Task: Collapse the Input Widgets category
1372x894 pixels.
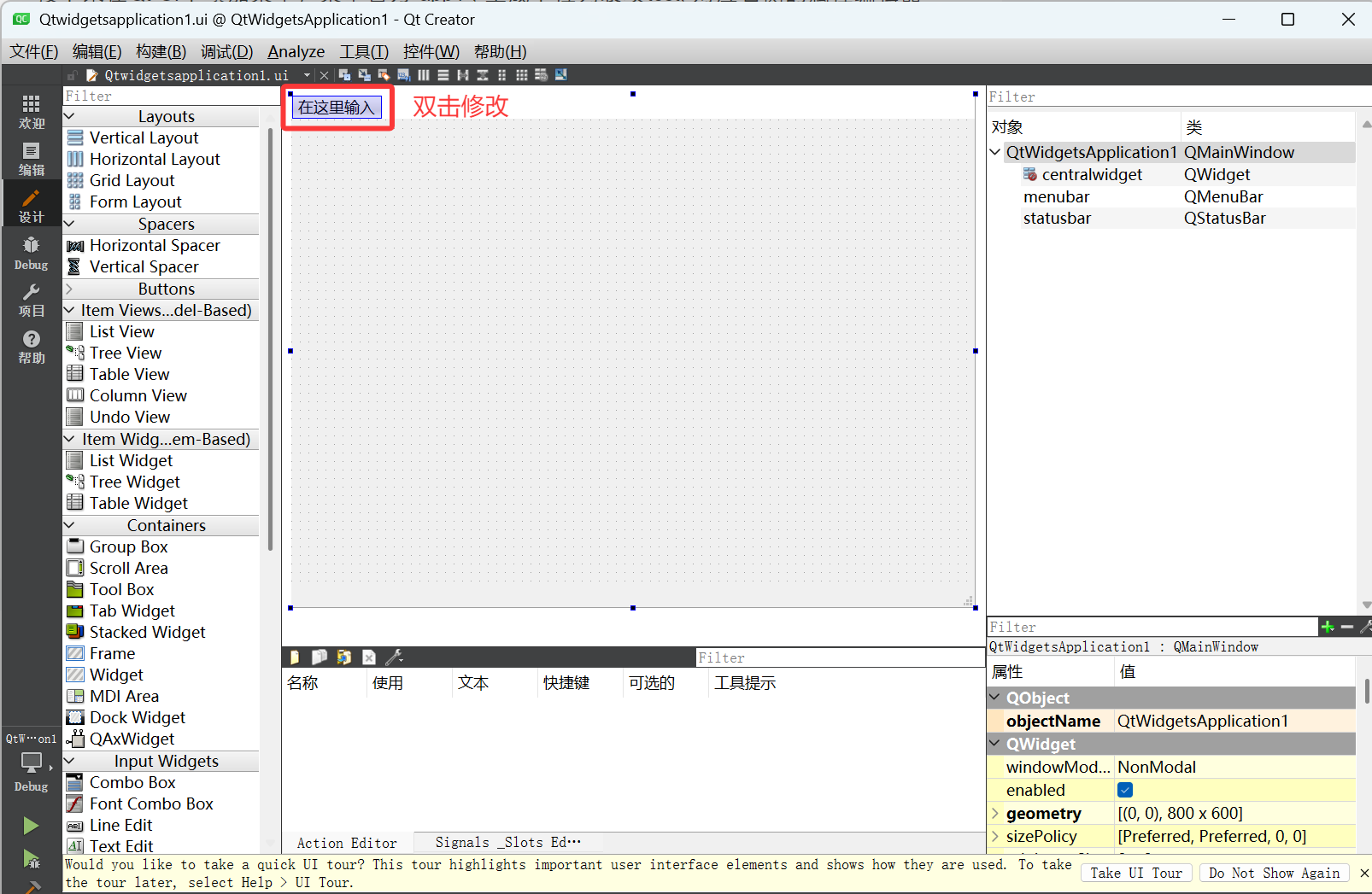Action: (70, 761)
